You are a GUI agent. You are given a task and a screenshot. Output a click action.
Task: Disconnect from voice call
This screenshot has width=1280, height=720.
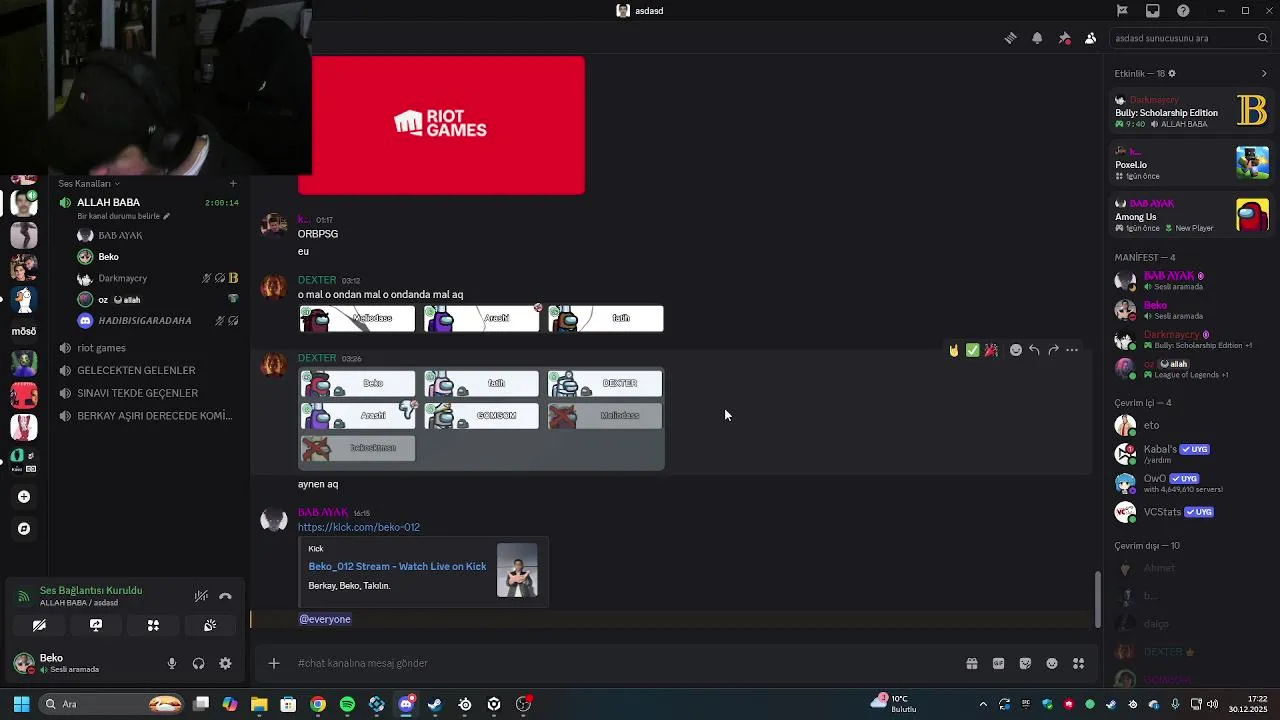click(x=225, y=596)
